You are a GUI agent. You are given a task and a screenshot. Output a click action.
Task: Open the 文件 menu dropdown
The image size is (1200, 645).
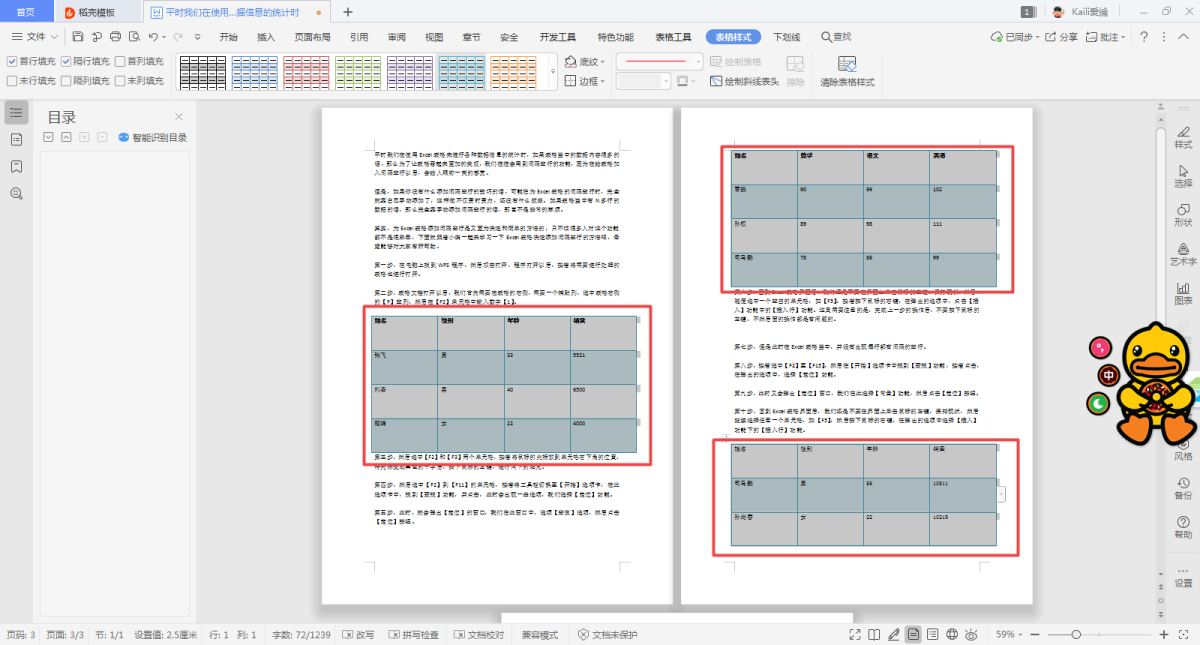pyautogui.click(x=34, y=37)
